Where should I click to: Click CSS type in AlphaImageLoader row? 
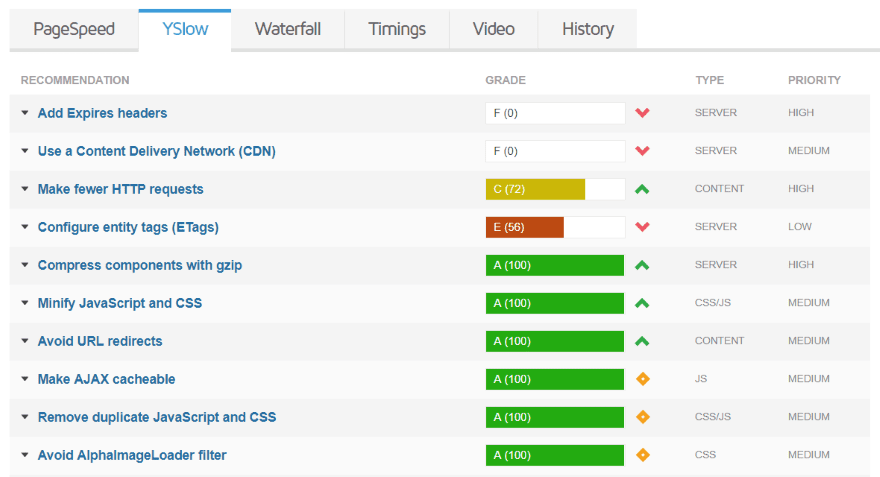coord(705,455)
